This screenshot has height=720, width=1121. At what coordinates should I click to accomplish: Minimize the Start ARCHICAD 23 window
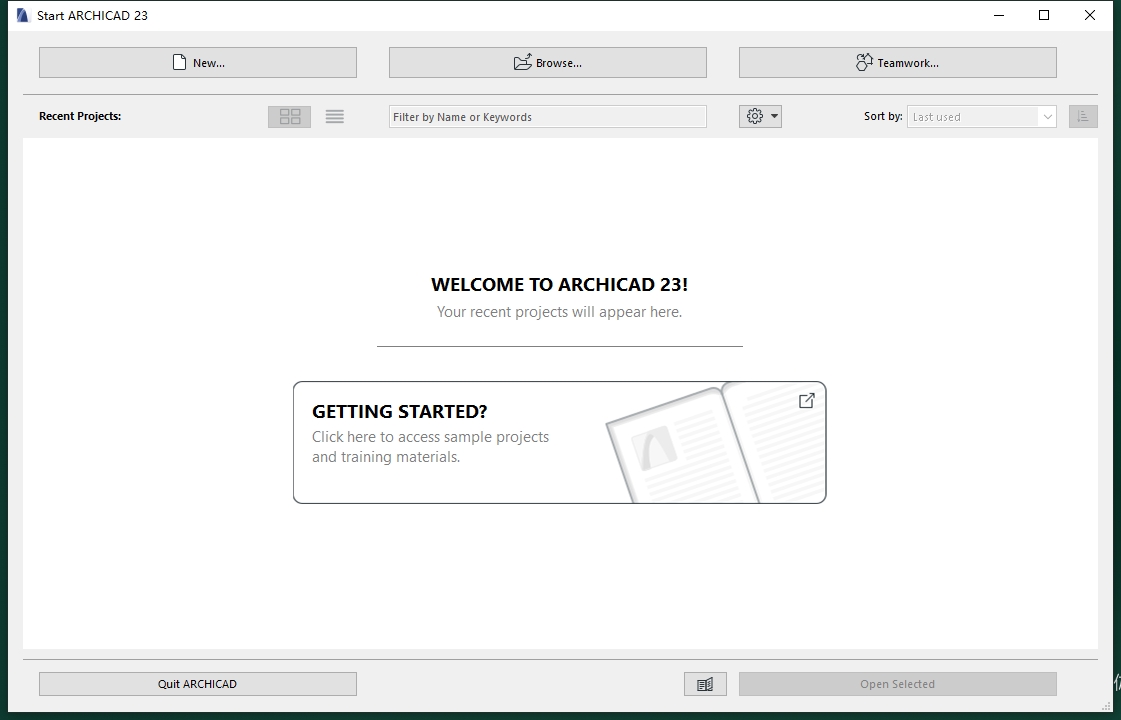999,15
